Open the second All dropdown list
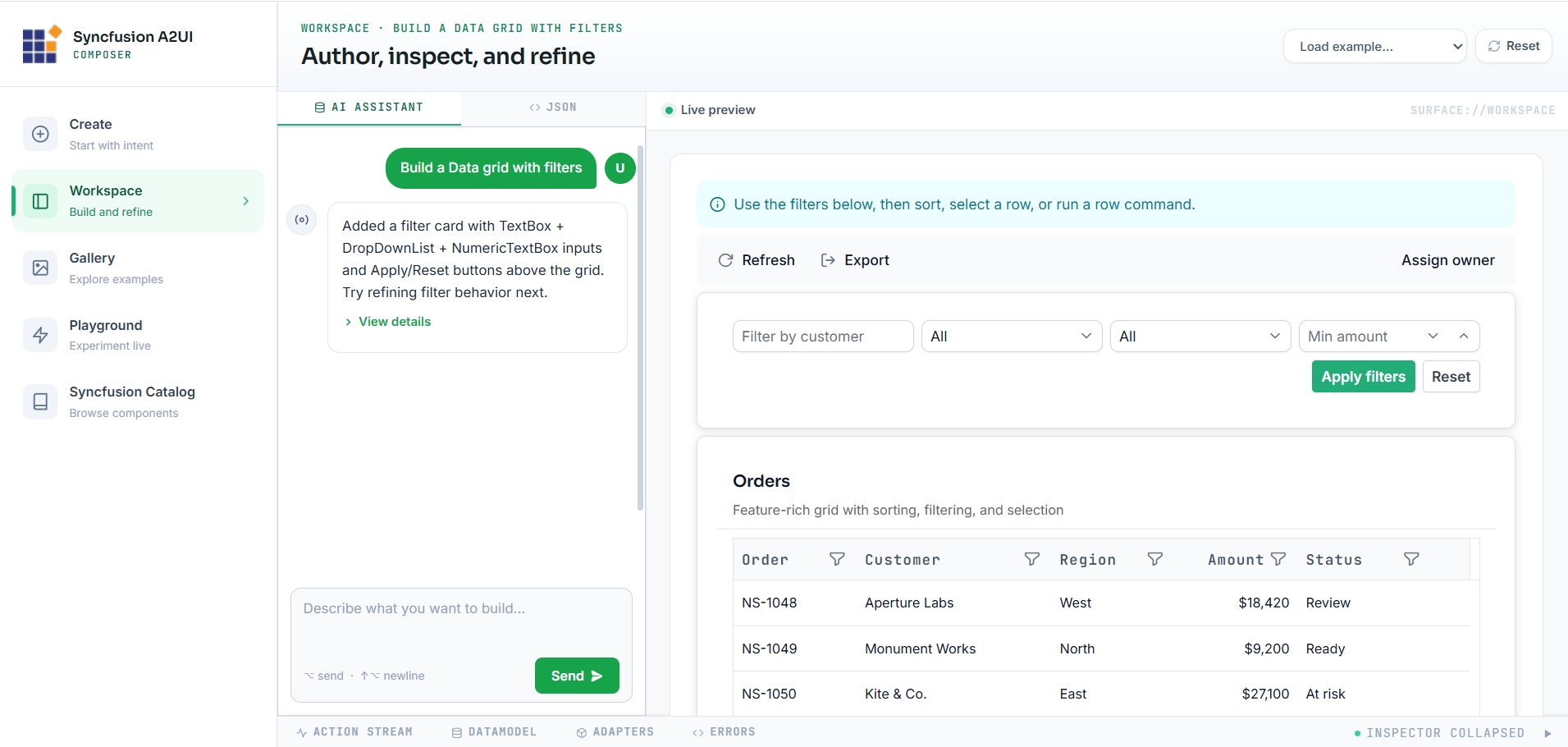The image size is (1568, 747). pyautogui.click(x=1200, y=337)
